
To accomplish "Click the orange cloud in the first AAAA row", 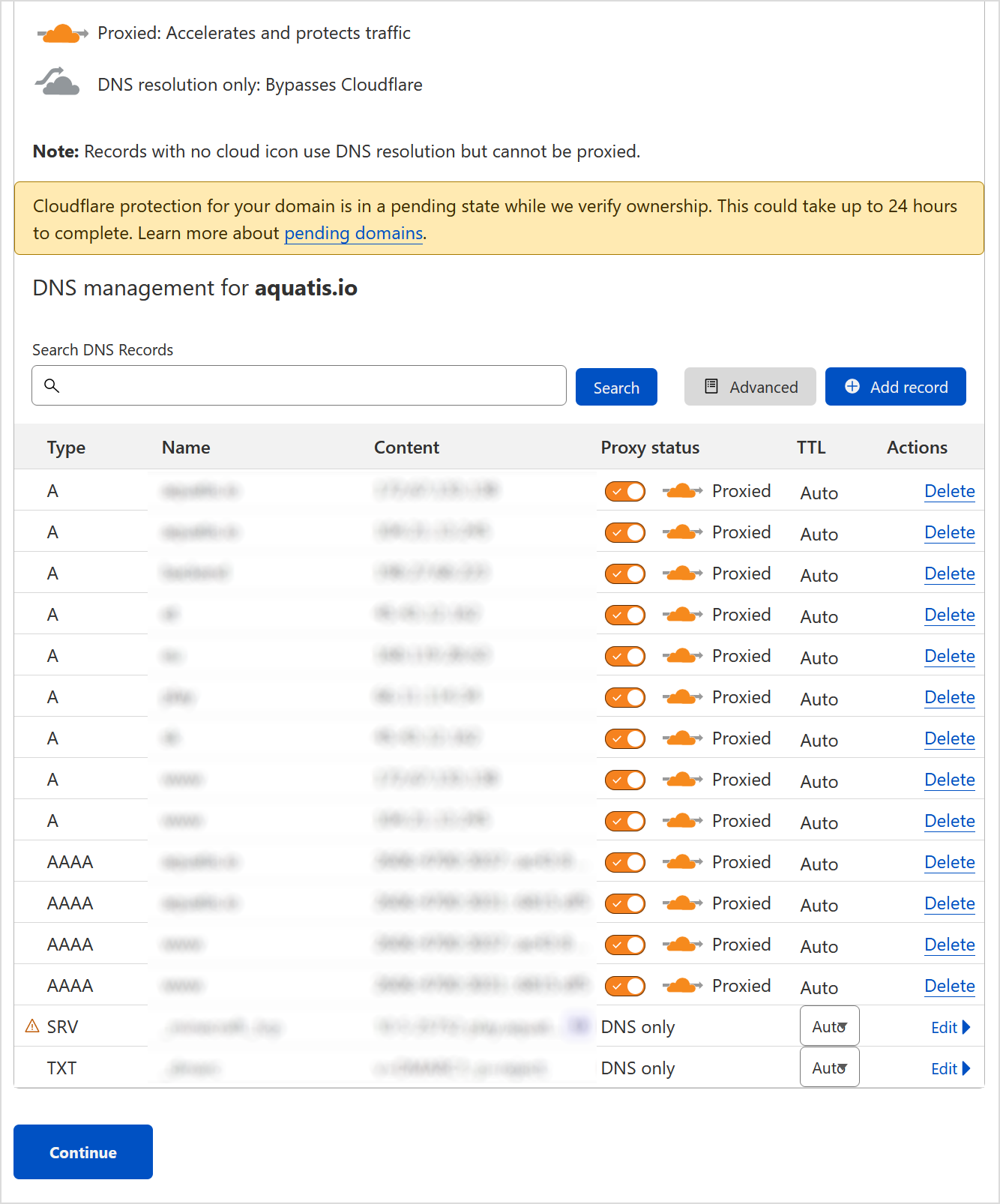I will click(x=683, y=862).
